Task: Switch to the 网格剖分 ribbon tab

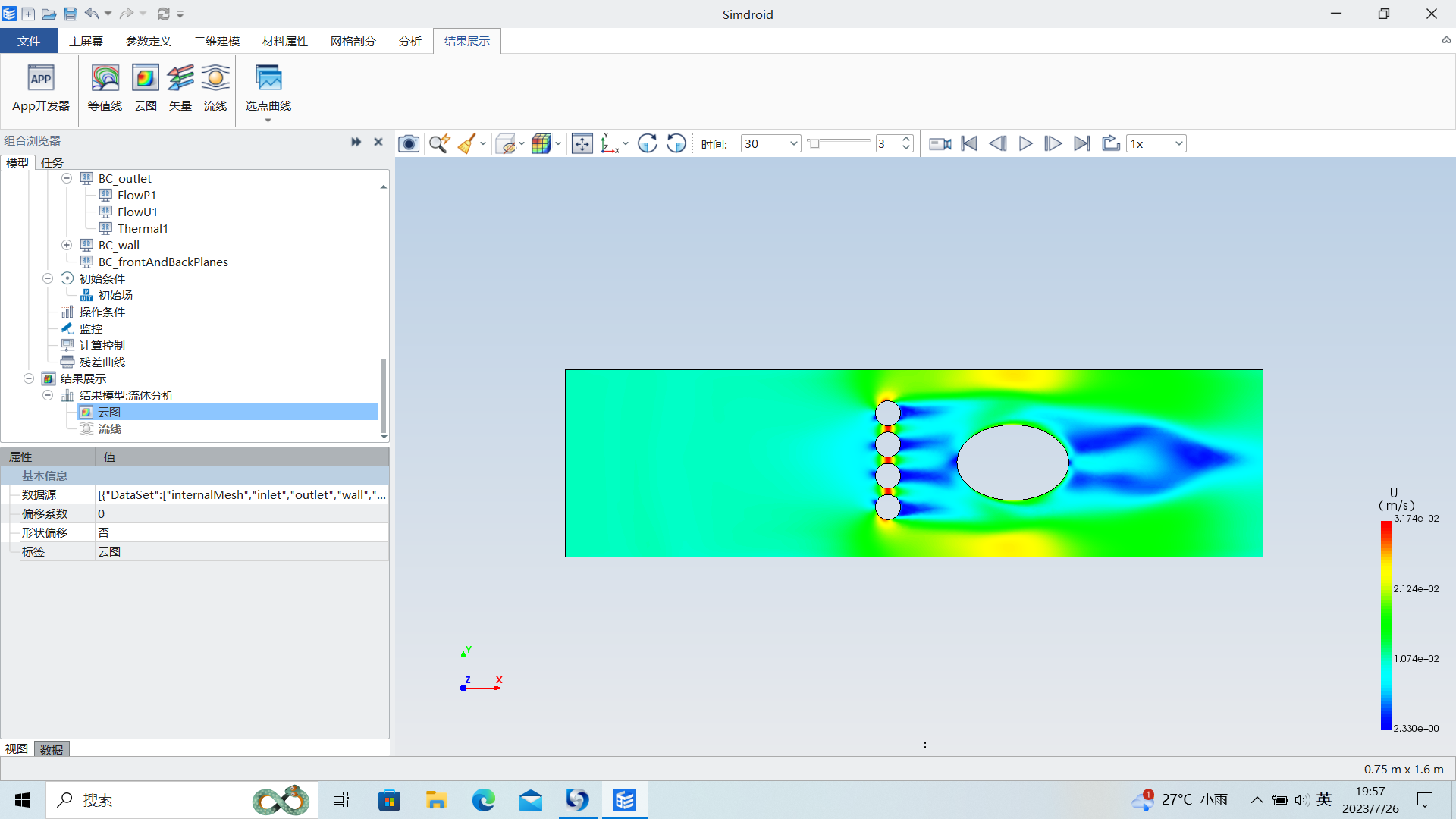Action: click(353, 41)
